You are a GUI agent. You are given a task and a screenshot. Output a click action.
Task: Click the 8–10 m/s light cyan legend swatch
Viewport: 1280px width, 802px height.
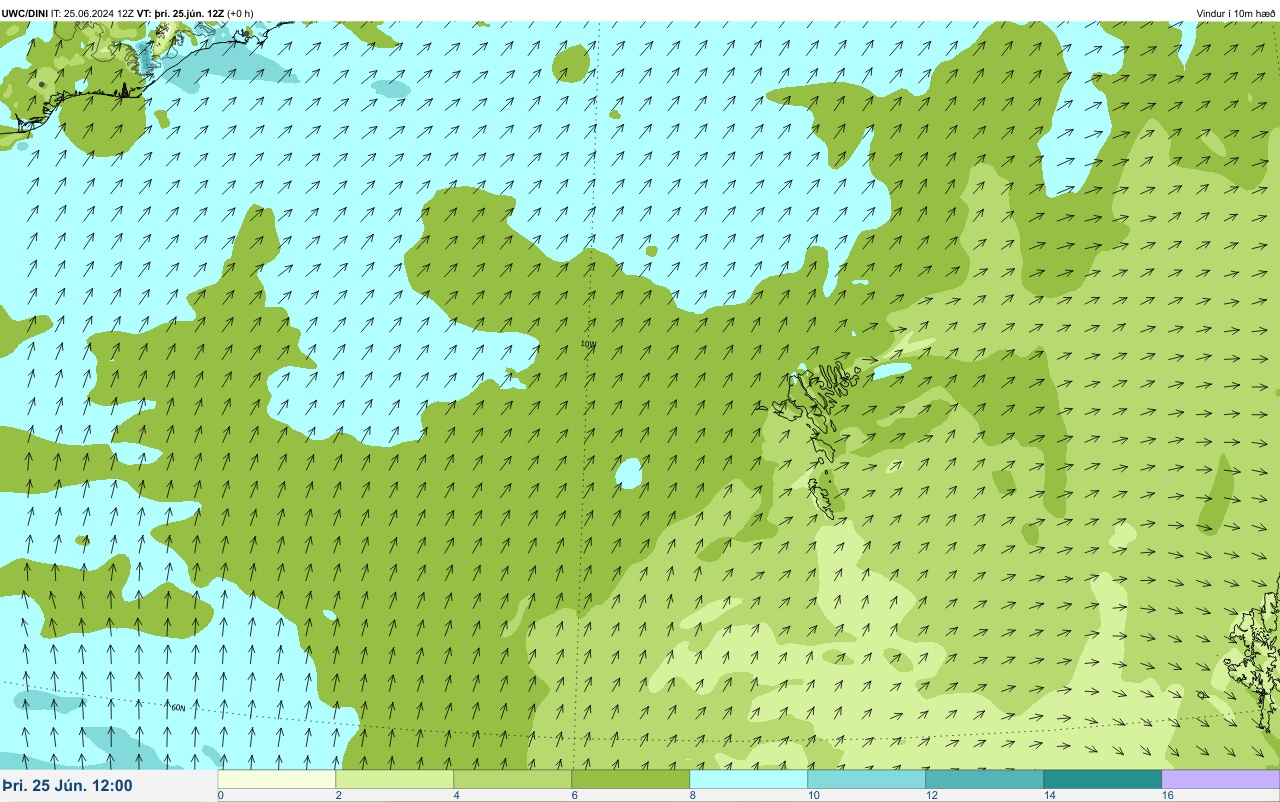pyautogui.click(x=749, y=779)
